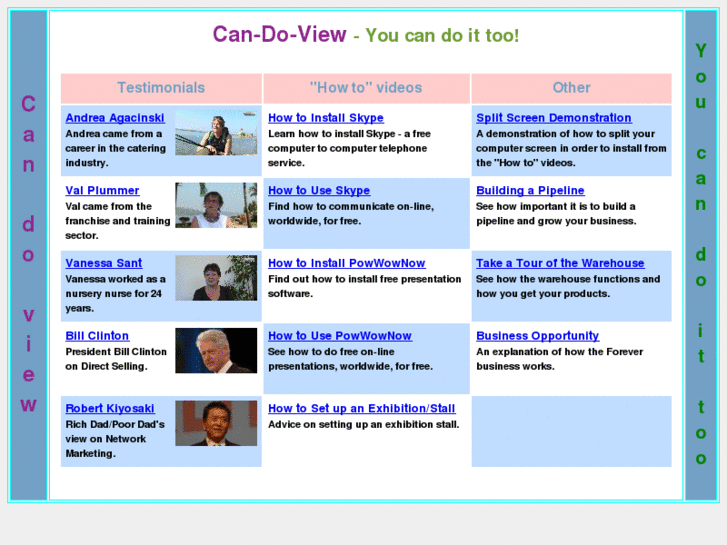Click Val Plummer's photo thumbnail
The image size is (727, 545).
pyautogui.click(x=216, y=205)
